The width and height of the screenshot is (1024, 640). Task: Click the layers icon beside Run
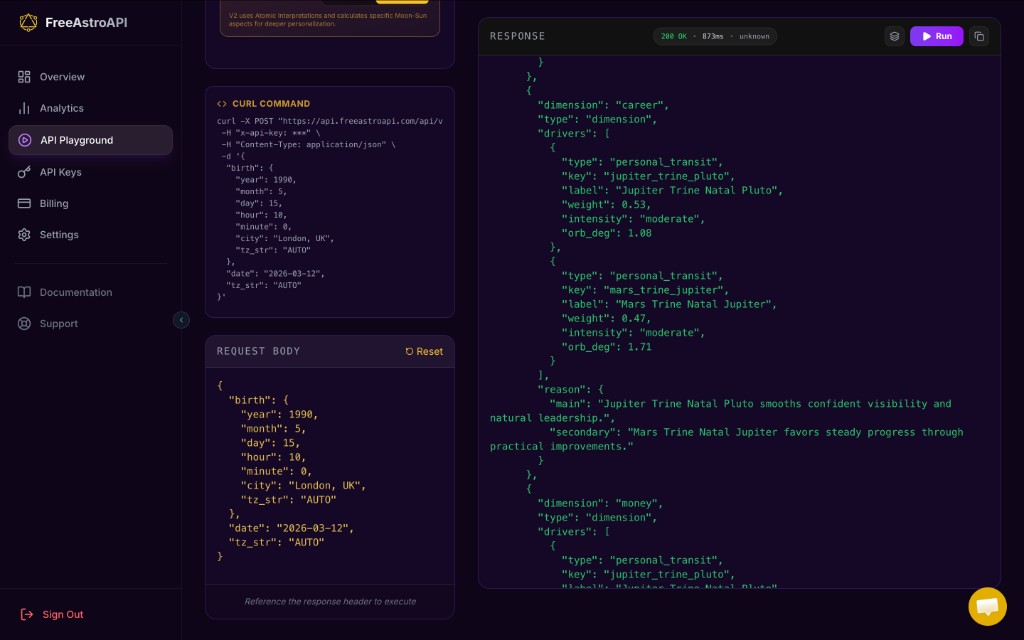click(894, 36)
